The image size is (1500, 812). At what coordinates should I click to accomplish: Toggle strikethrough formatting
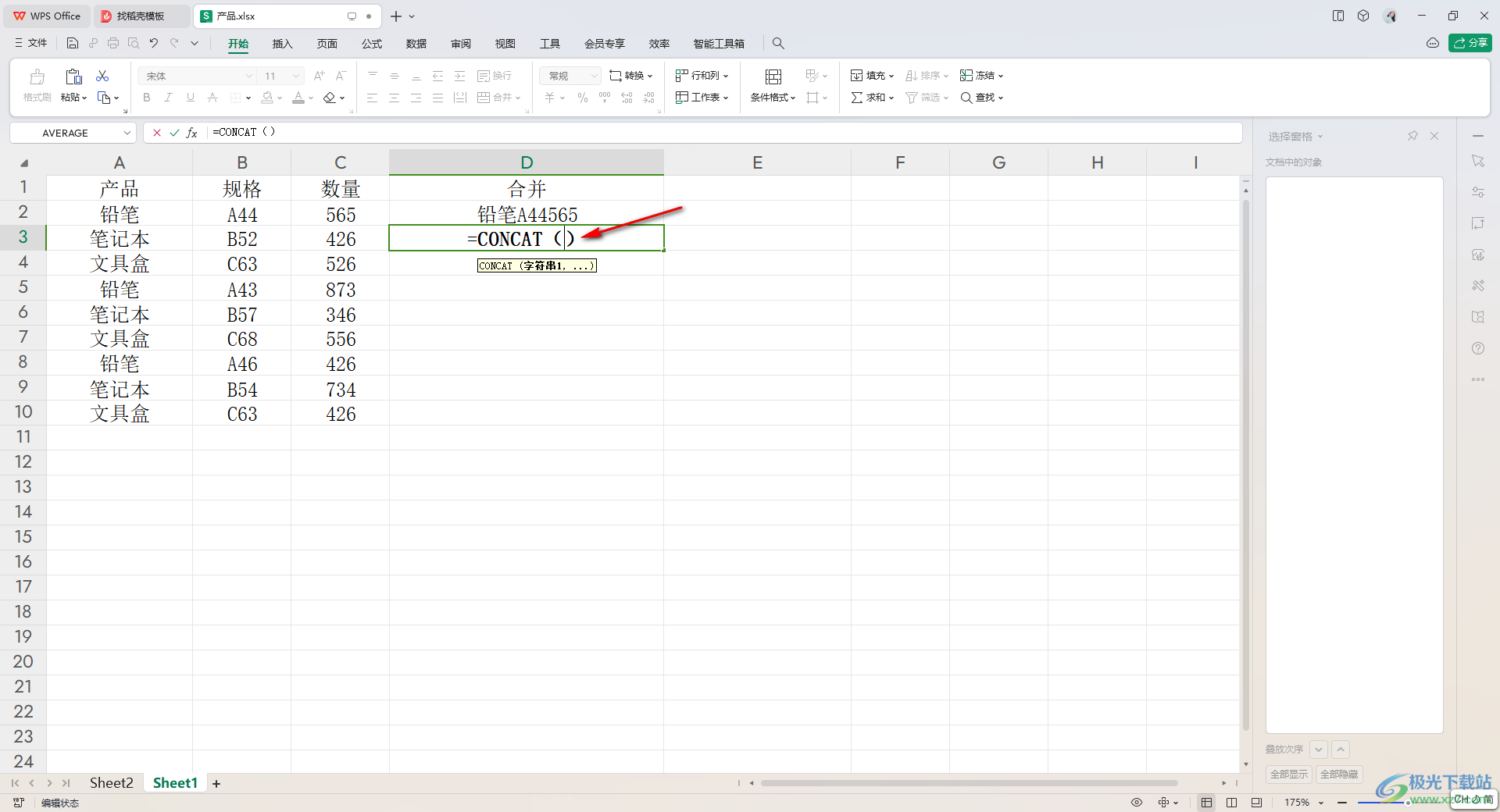point(212,98)
